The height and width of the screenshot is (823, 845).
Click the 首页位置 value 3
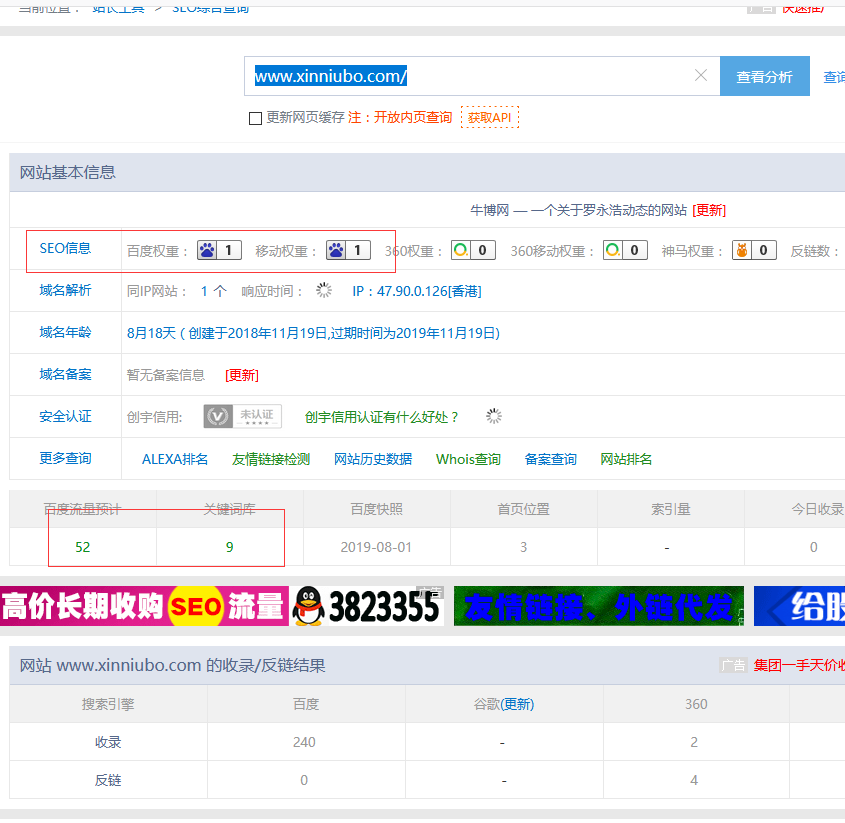pyautogui.click(x=523, y=547)
